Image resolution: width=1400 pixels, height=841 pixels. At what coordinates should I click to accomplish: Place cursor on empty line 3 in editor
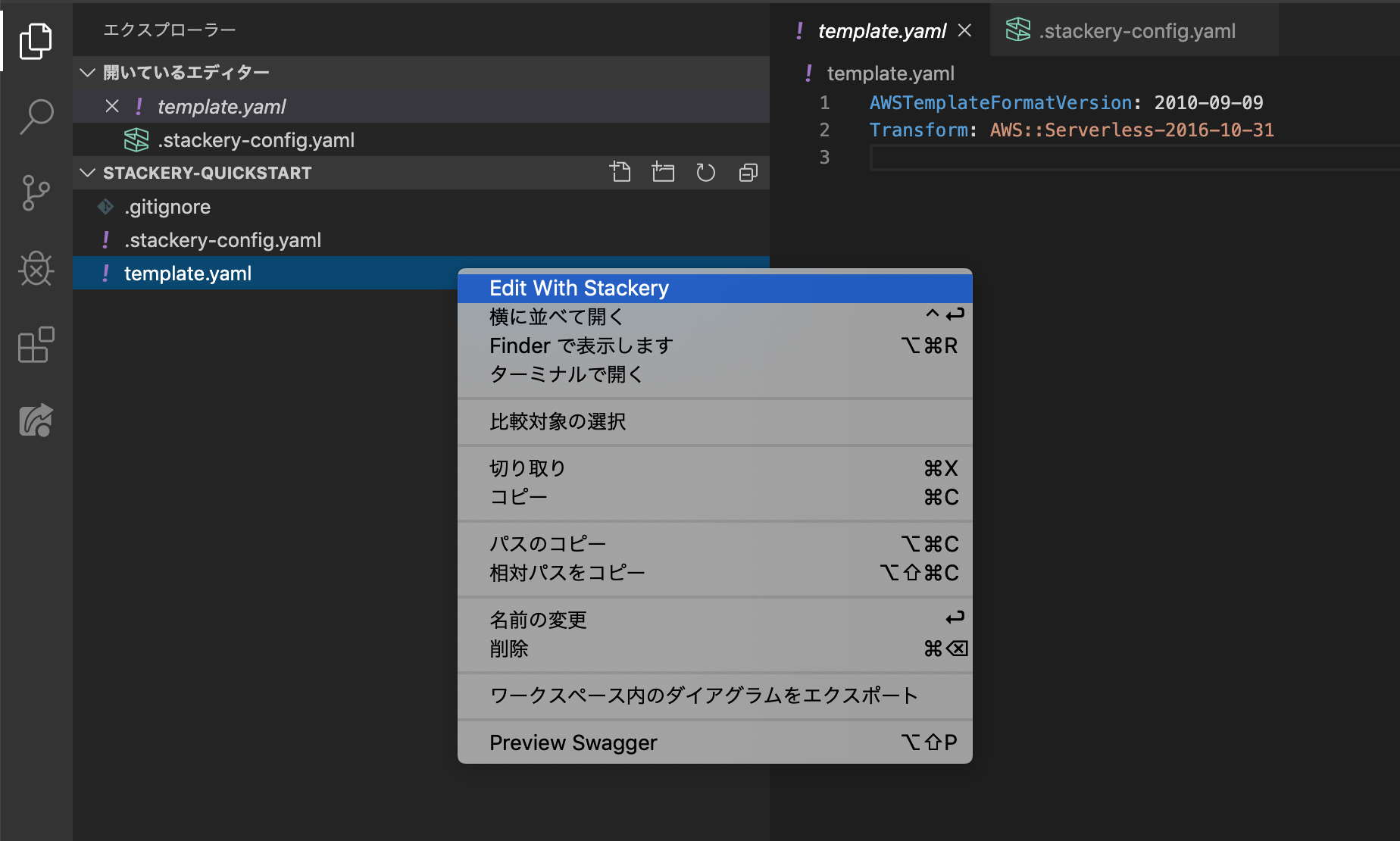coord(1135,158)
